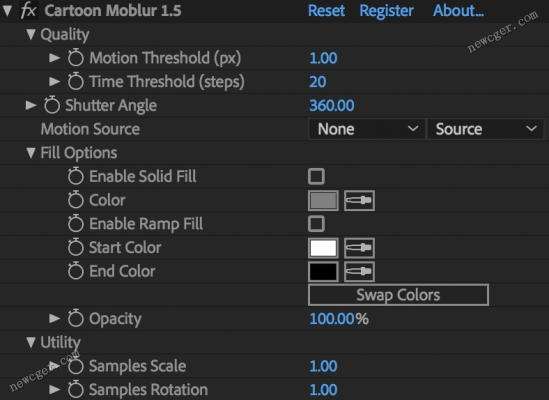
Task: Collapse the Quality group
Action: (31, 34)
